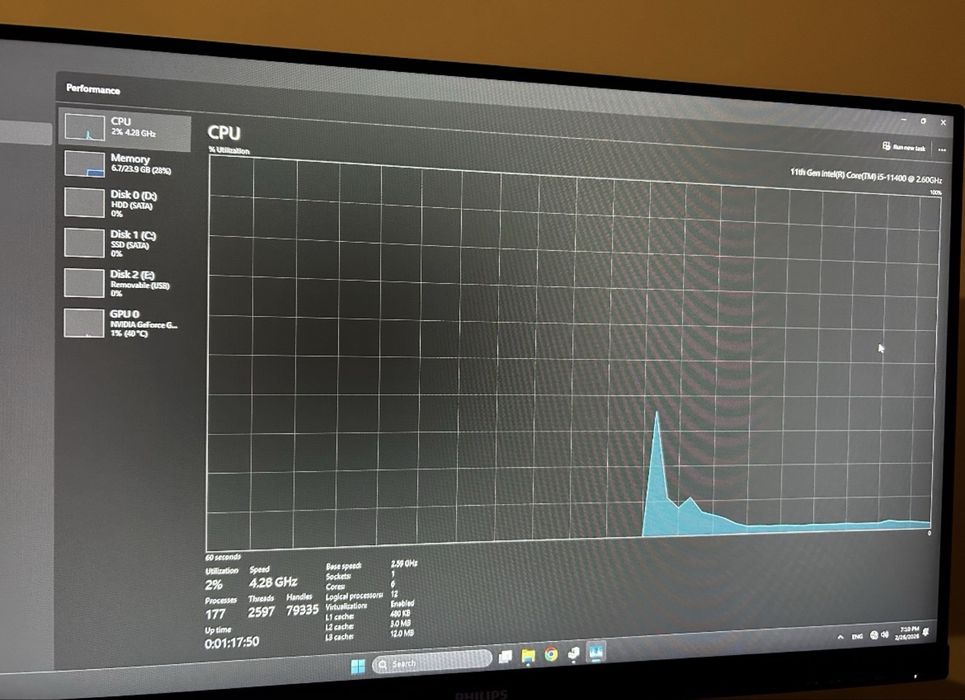Click the 177 processes count

pos(215,614)
